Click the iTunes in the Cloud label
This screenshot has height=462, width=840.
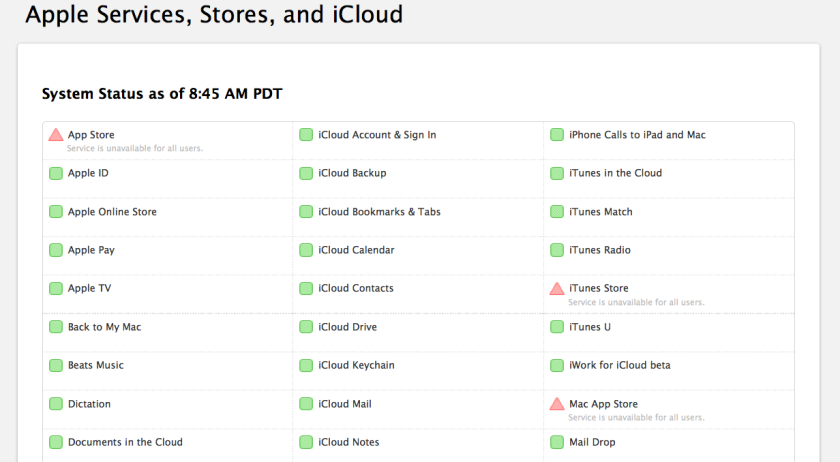pos(616,173)
